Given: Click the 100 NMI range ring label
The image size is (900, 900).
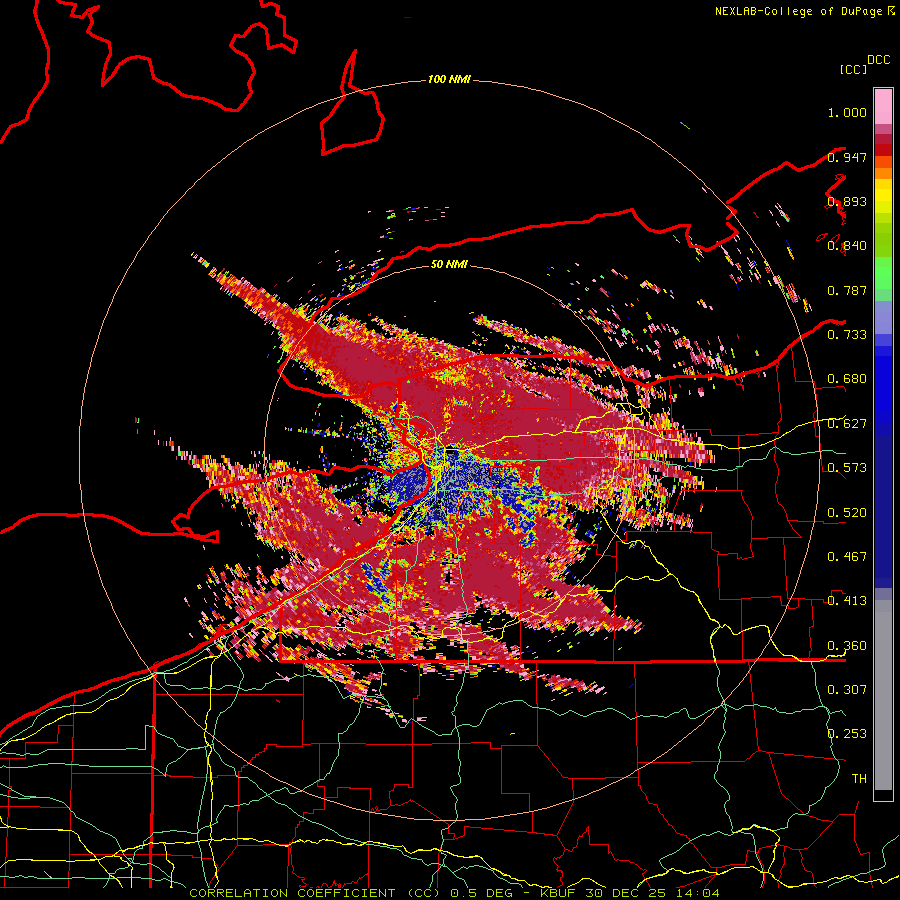Looking at the screenshot, I should click(x=449, y=79).
